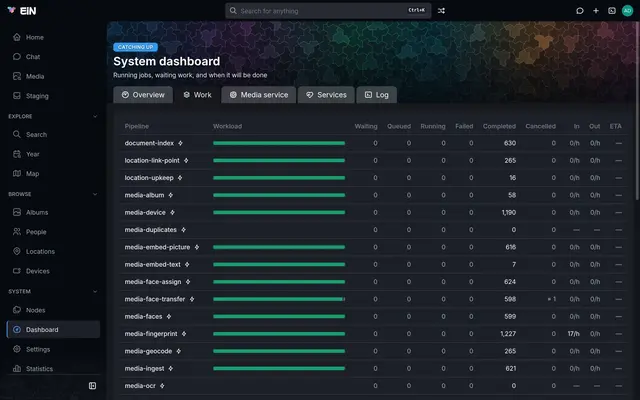Click the vertical page scrollbar
This screenshot has width=640, height=400.
coord(638,111)
